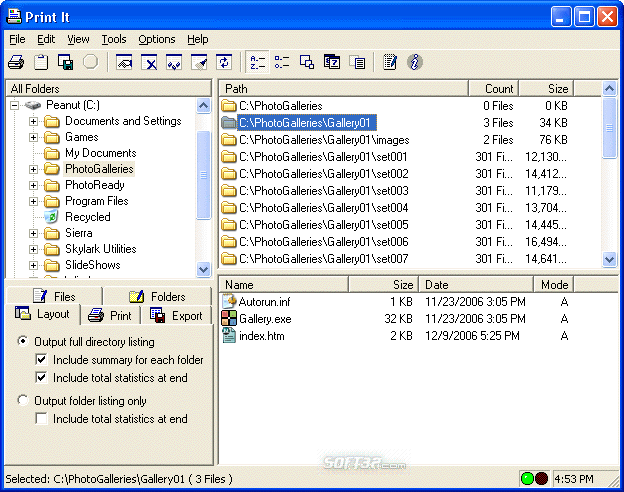The image size is (624, 492).
Task: Click the Recycled bin icon in tree
Action: coord(51,217)
